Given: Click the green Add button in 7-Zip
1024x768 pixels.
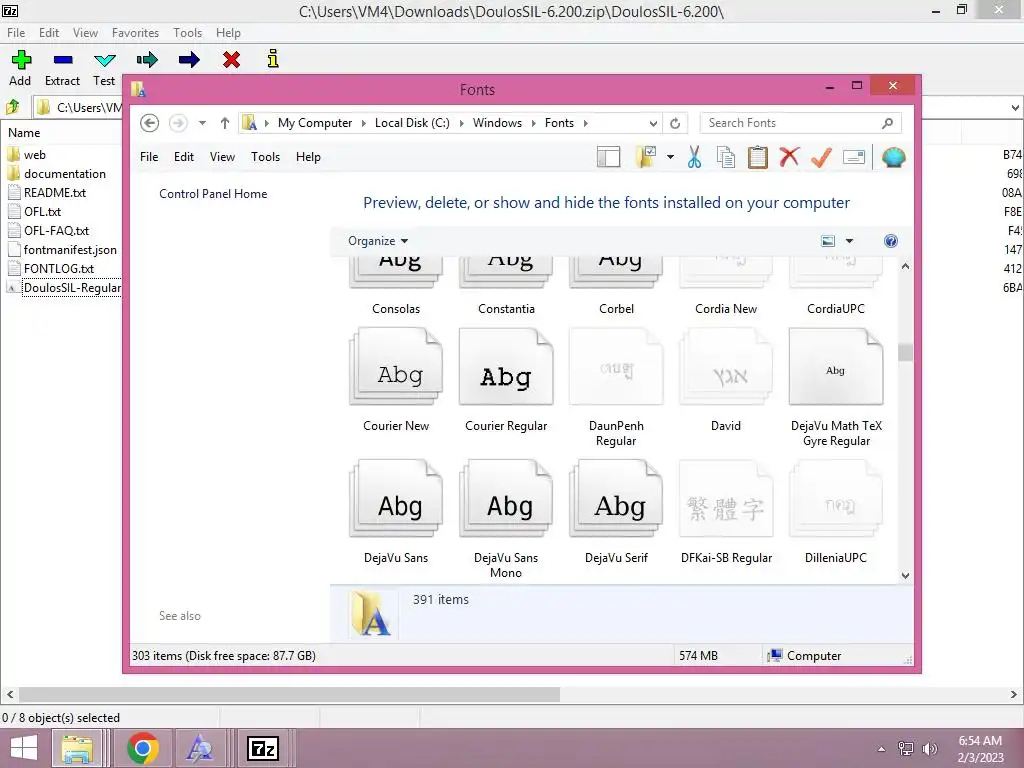Looking at the screenshot, I should coord(21,60).
